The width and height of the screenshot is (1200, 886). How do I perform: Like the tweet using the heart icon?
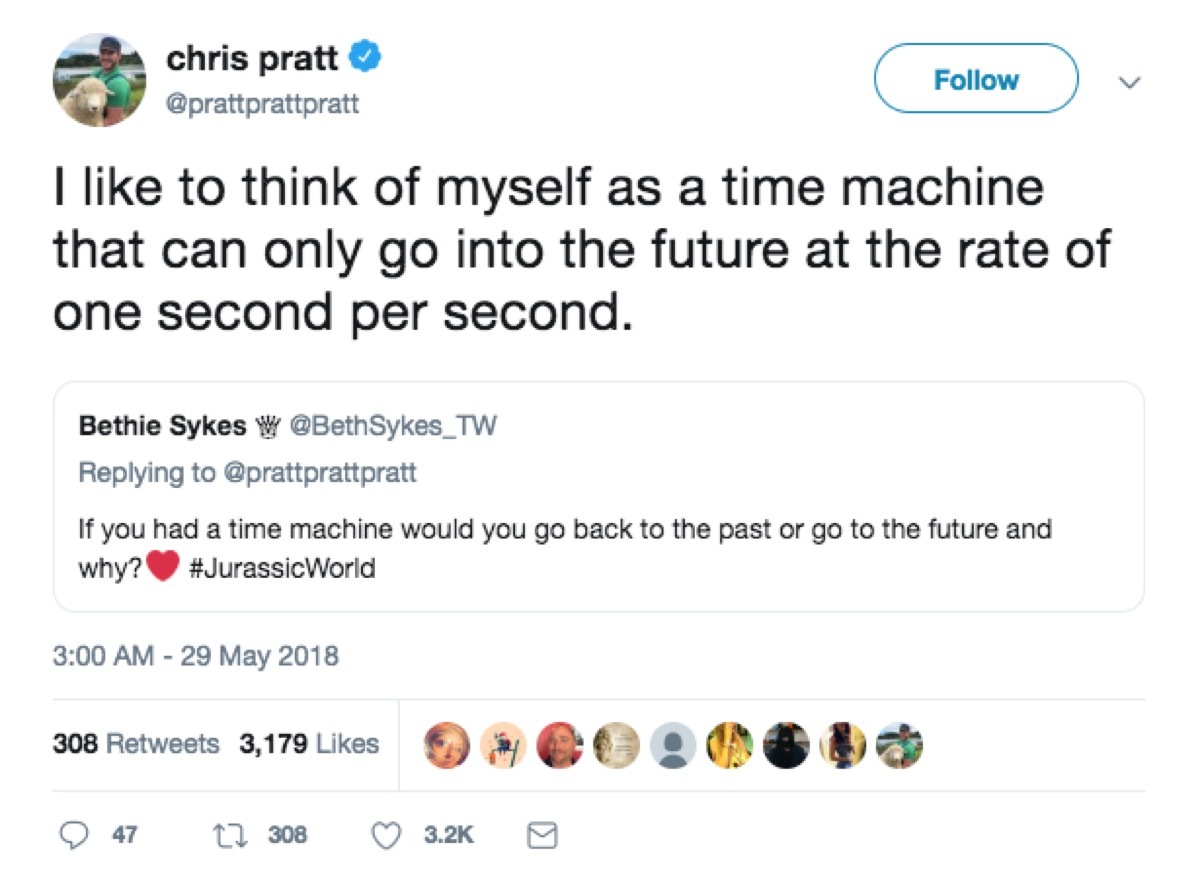pos(388,834)
